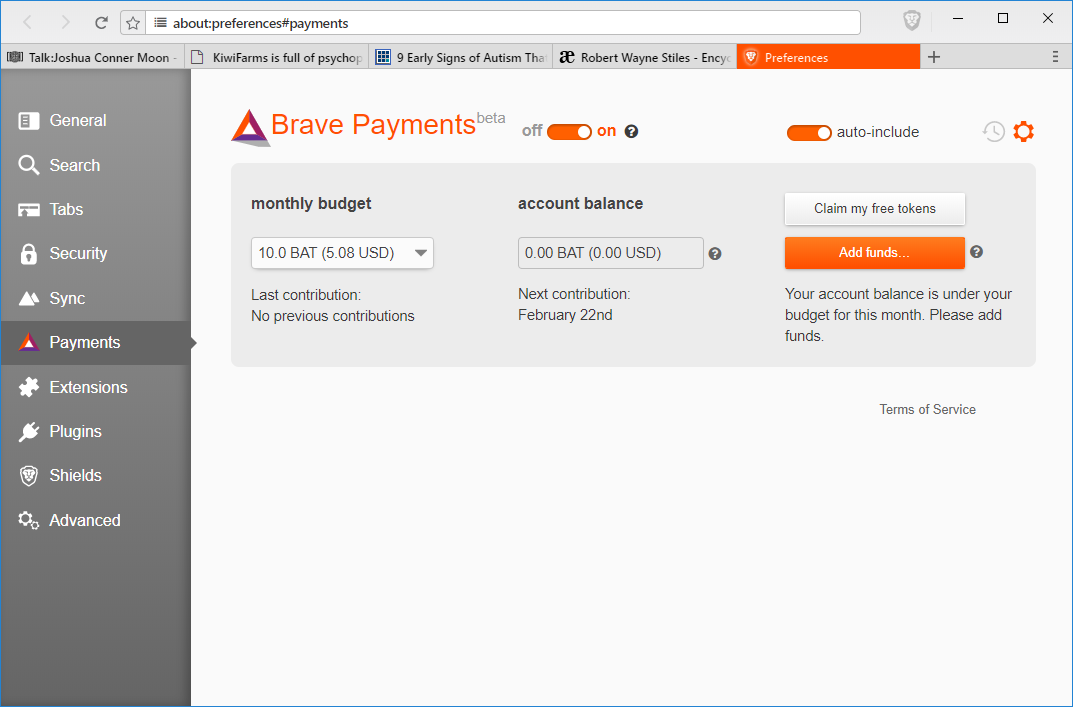Open payments advanced settings gear icon
1073x707 pixels.
(x=1023, y=131)
